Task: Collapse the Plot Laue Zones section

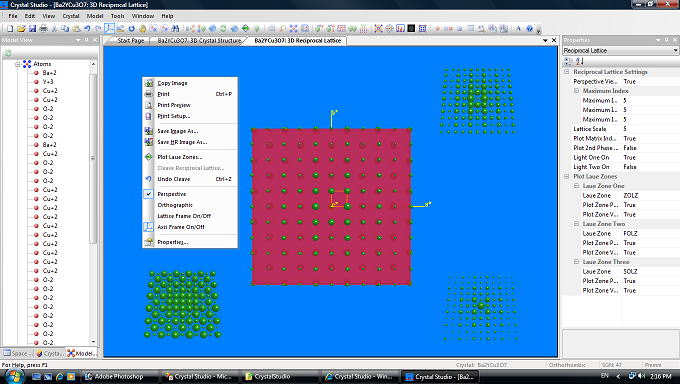Action: (566, 177)
